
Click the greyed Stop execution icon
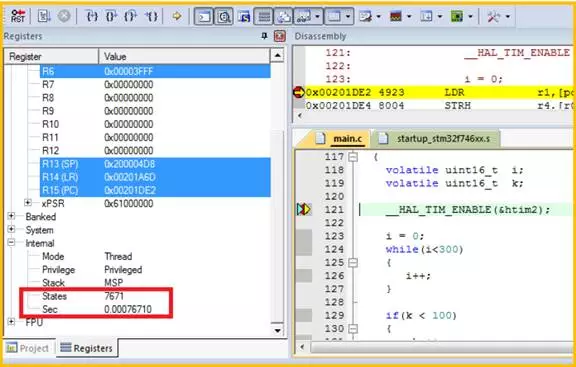[x=64, y=16]
